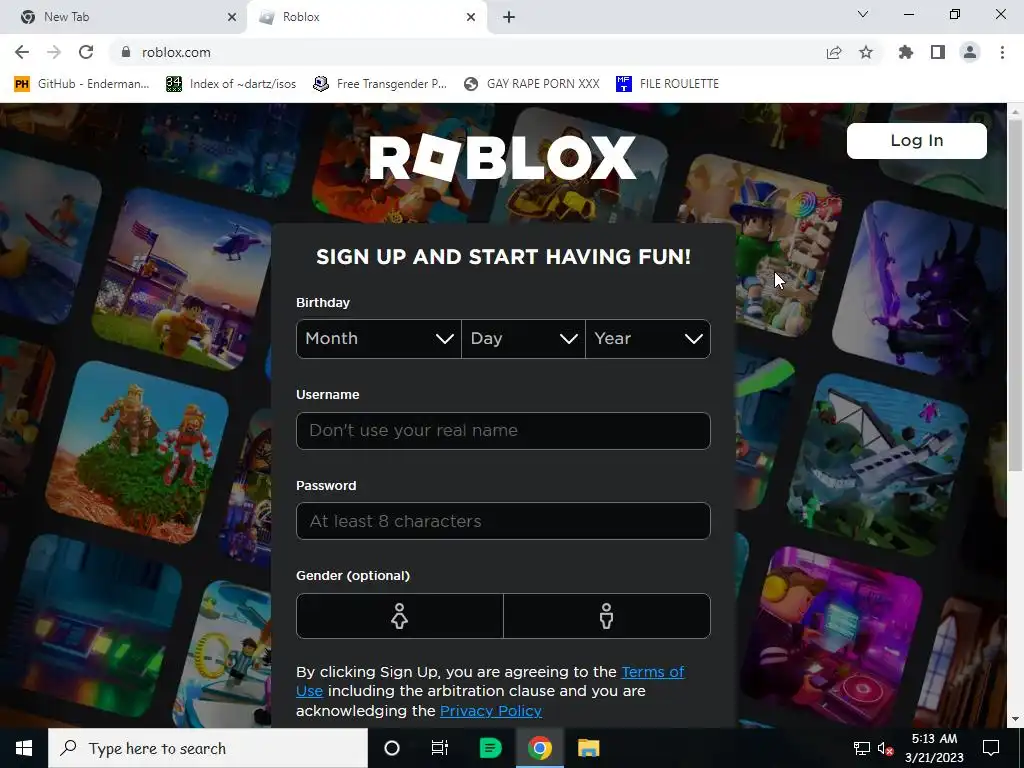1024x768 pixels.
Task: Click the Chrome taskbar icon
Action: pyautogui.click(x=539, y=748)
